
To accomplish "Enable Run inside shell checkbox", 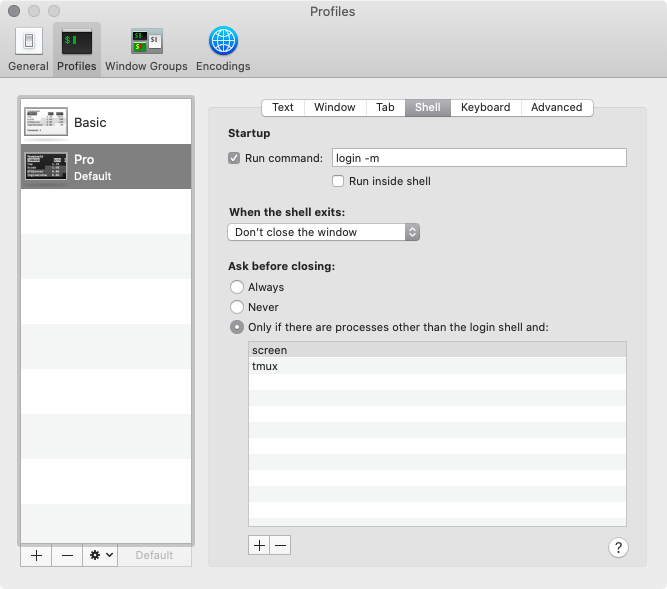I will (x=339, y=181).
